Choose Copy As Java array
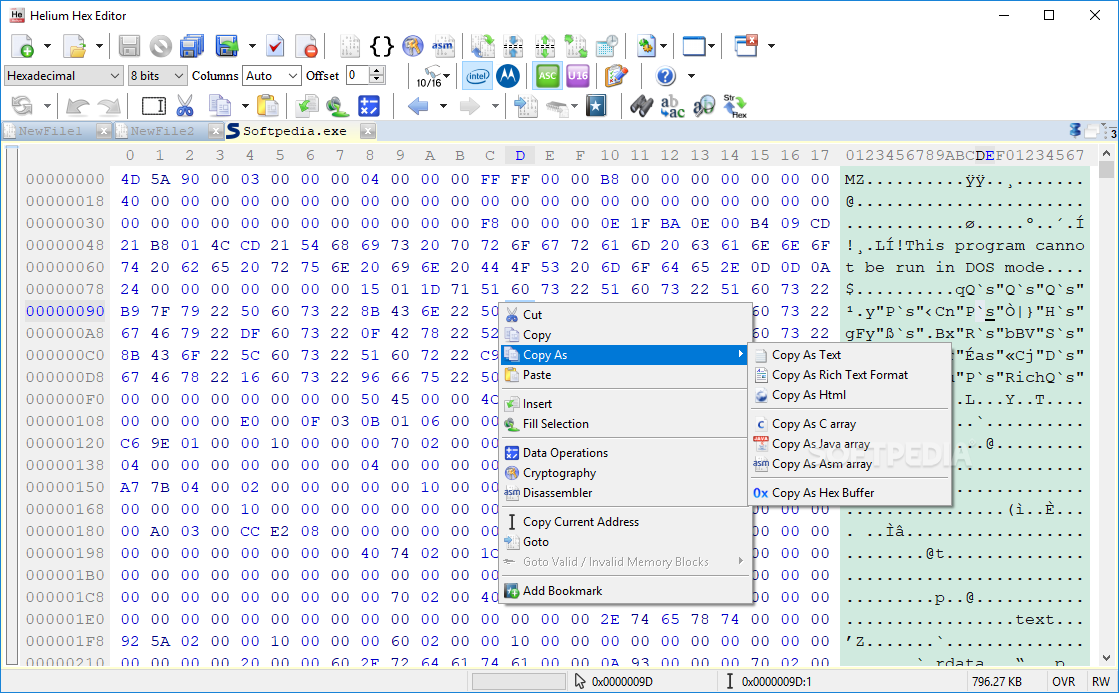Image resolution: width=1119 pixels, height=693 pixels. pyautogui.click(x=849, y=444)
